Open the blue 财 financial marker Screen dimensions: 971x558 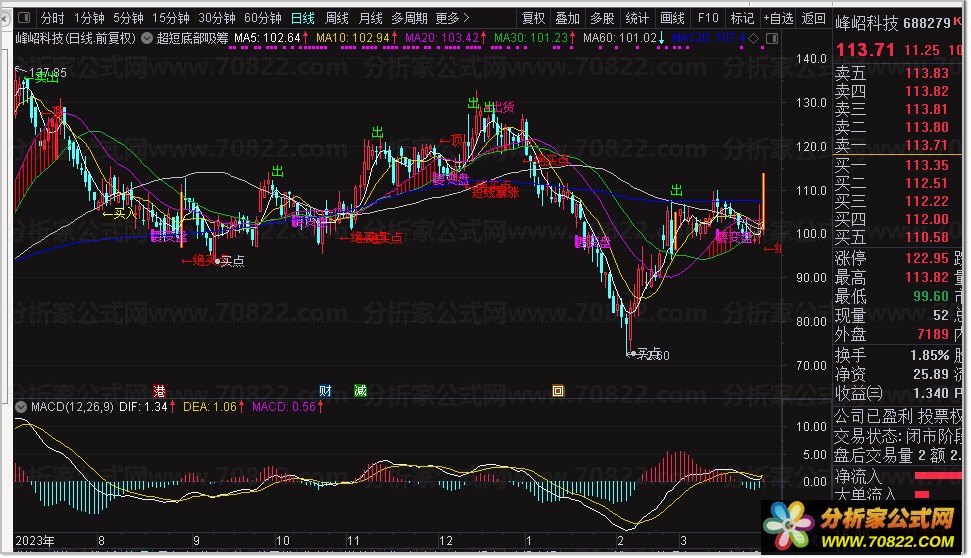[325, 391]
